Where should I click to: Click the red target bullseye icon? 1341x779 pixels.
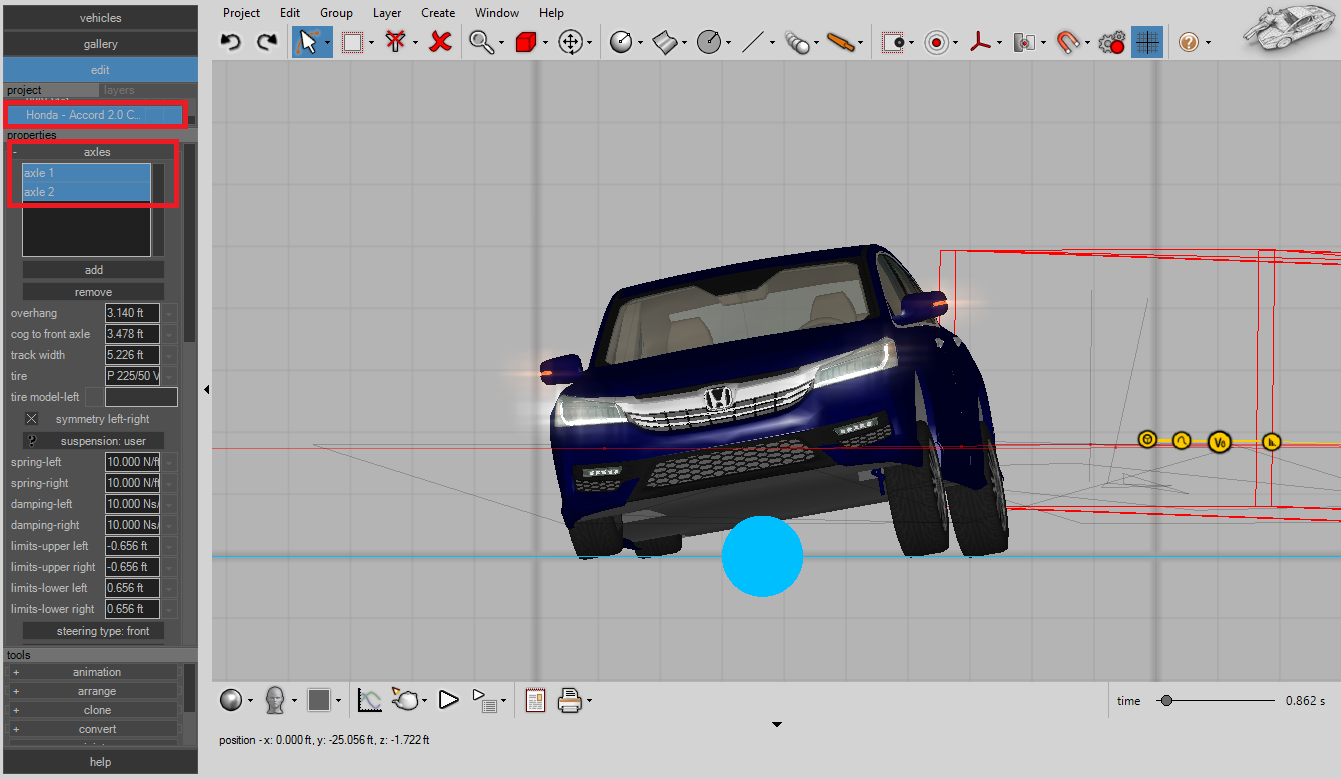936,42
